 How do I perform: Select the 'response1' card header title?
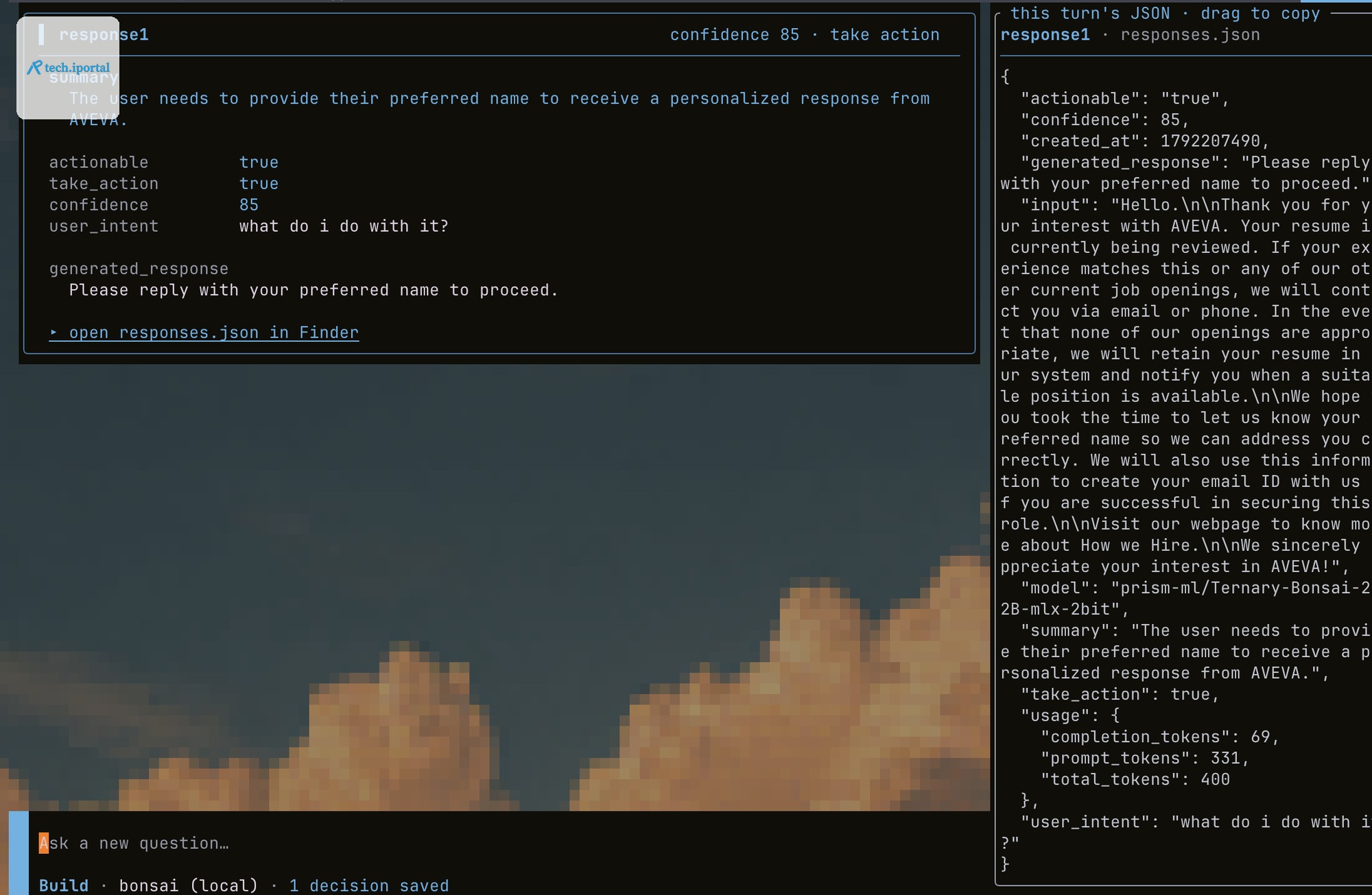click(104, 35)
